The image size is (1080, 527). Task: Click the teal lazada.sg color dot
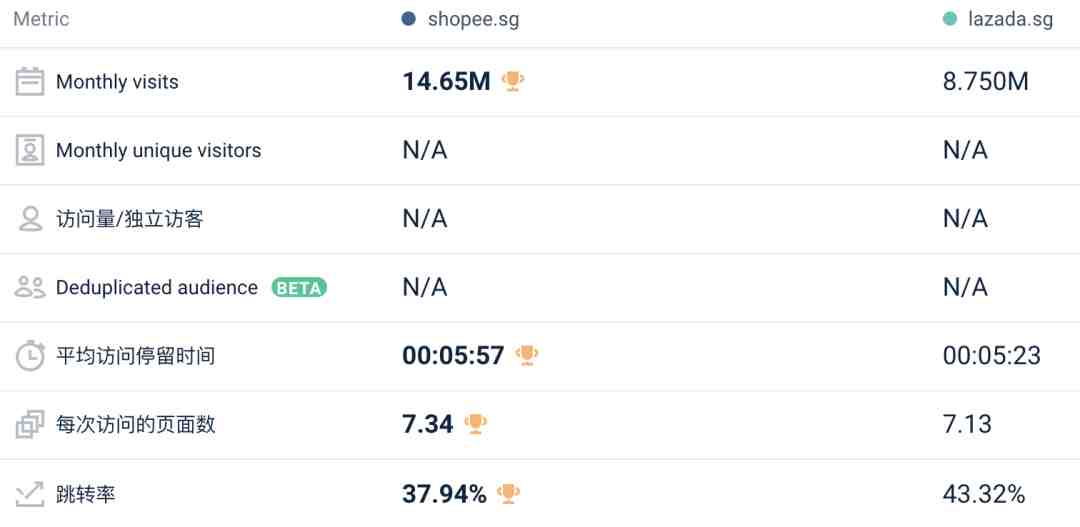(x=949, y=19)
